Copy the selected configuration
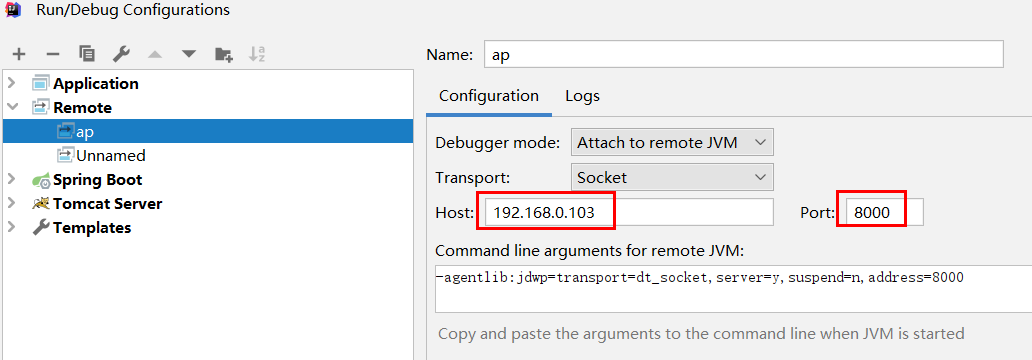The image size is (1032, 360). pos(87,54)
